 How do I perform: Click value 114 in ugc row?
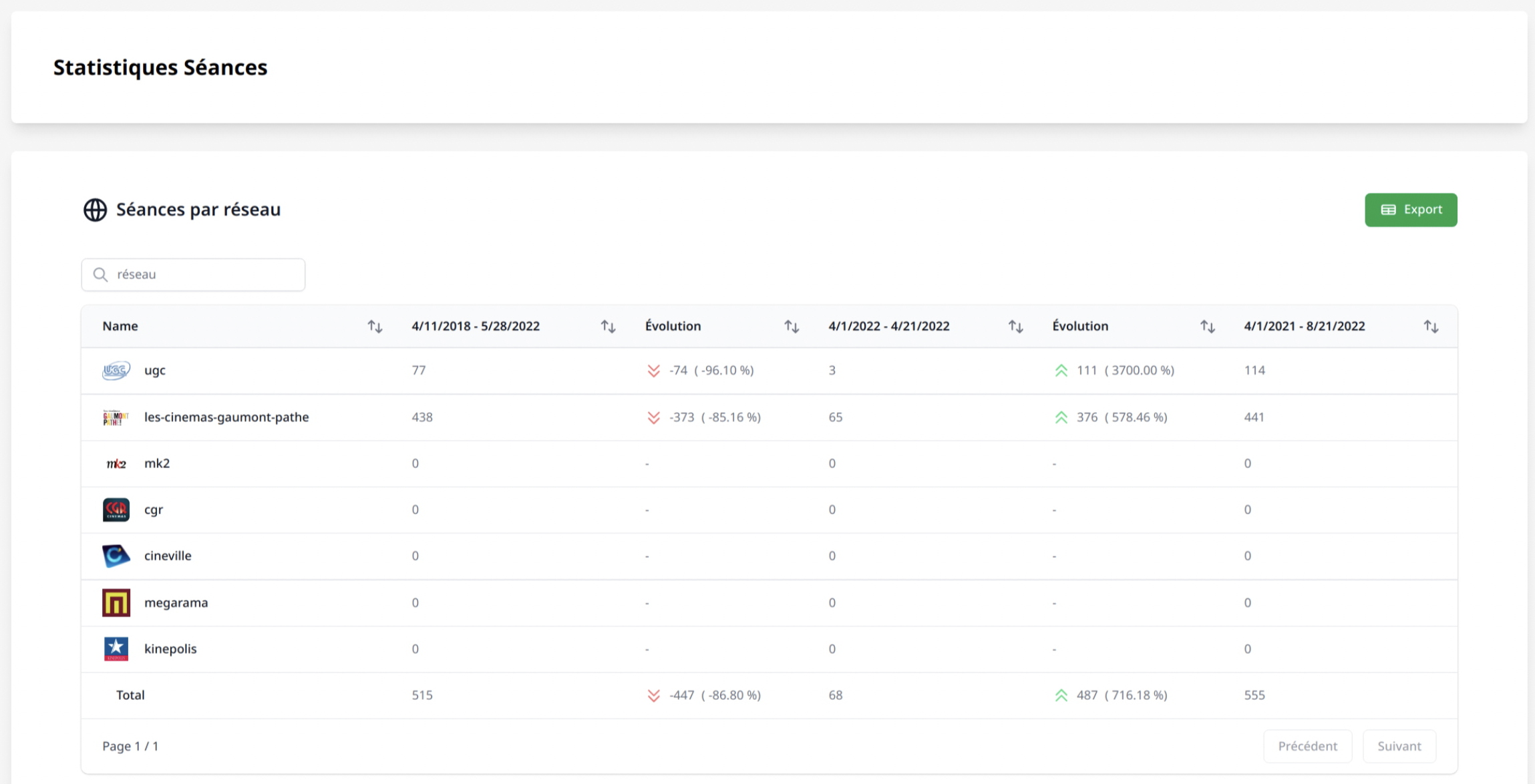point(1254,371)
